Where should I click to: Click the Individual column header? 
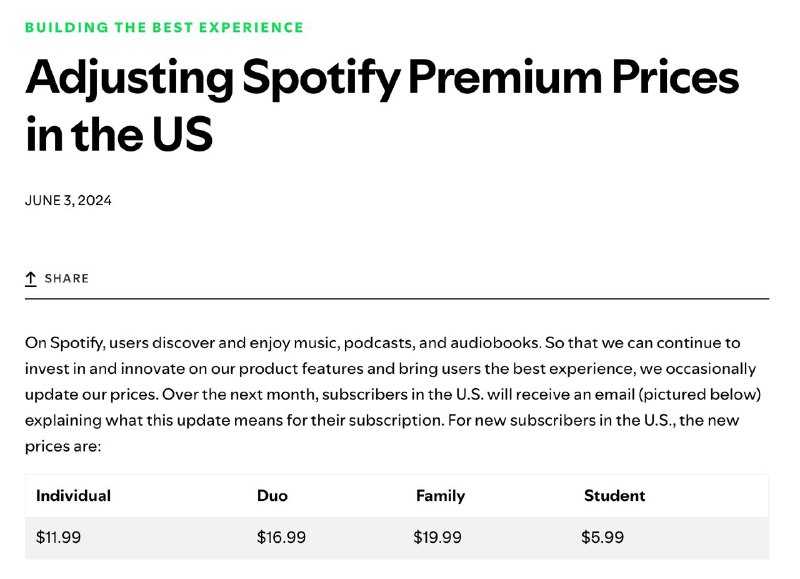(x=73, y=495)
